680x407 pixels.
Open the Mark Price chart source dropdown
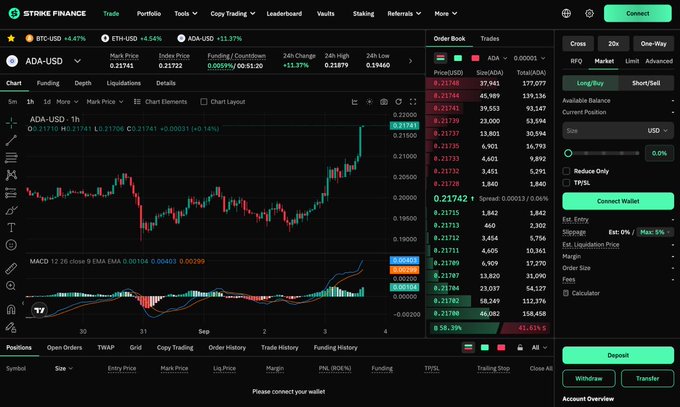pos(105,102)
